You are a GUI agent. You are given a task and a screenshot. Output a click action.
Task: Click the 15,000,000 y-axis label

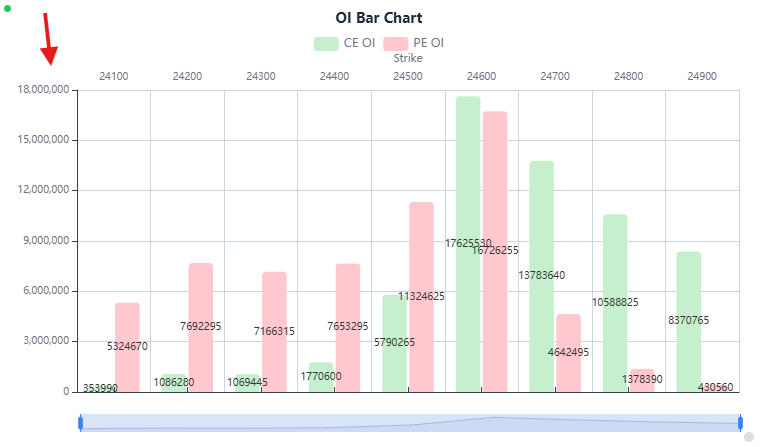[x=43, y=140]
